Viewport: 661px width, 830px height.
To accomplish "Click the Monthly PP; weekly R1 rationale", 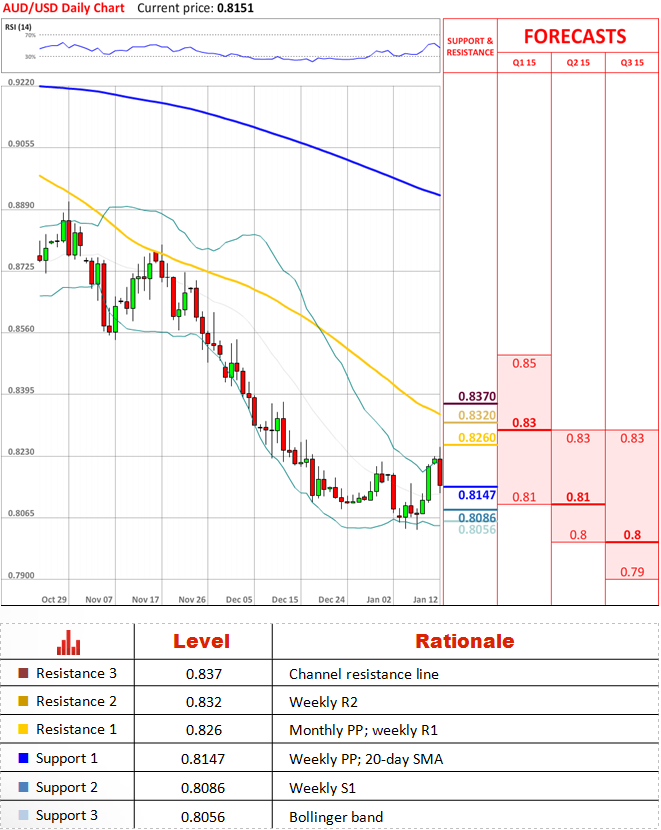I will 364,730.
